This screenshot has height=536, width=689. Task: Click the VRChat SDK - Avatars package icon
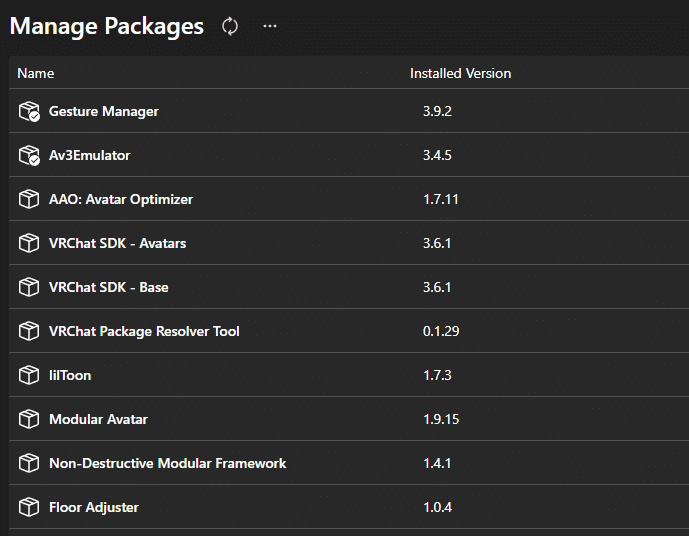[x=29, y=243]
